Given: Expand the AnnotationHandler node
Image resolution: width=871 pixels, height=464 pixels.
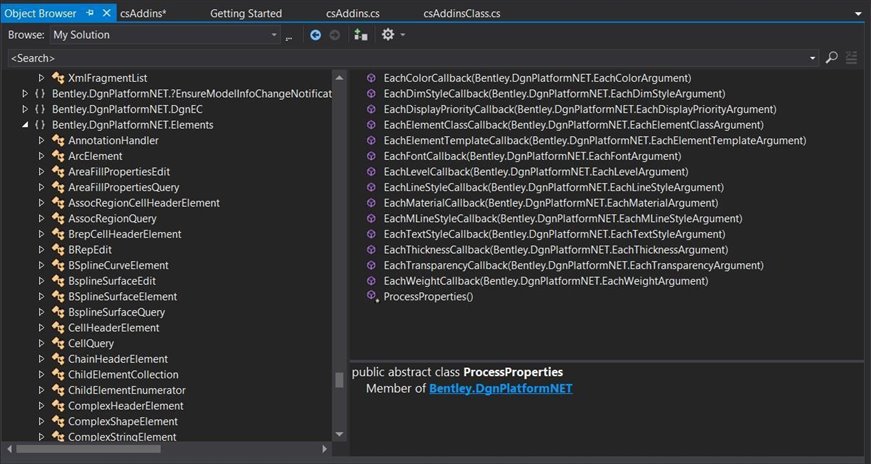Looking at the screenshot, I should tap(41, 140).
